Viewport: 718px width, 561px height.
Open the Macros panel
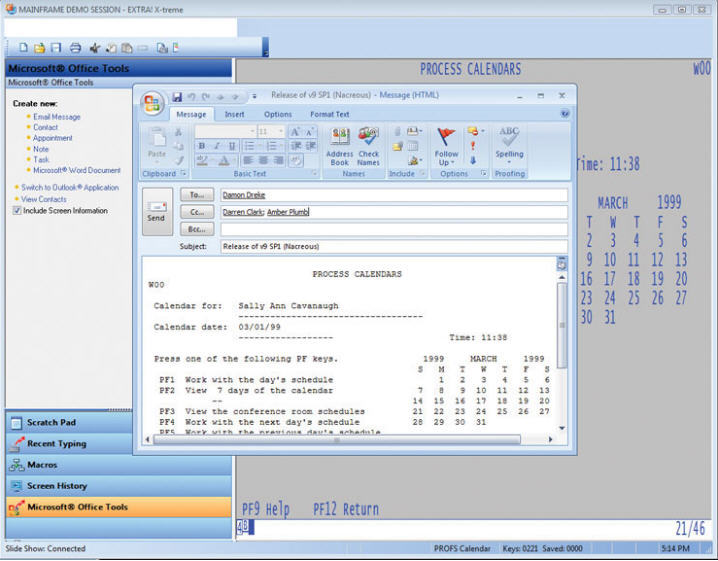point(119,464)
